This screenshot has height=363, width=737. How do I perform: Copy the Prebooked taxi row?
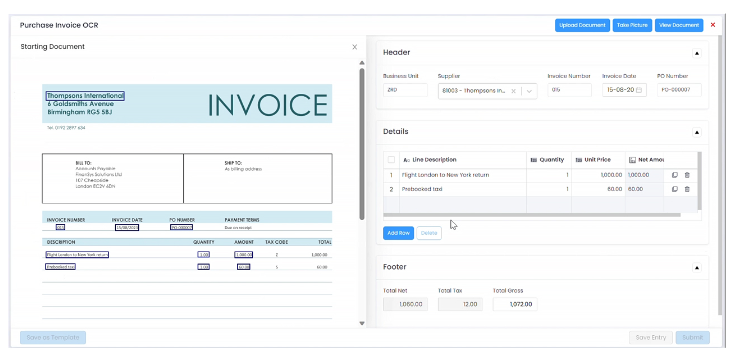click(x=674, y=189)
